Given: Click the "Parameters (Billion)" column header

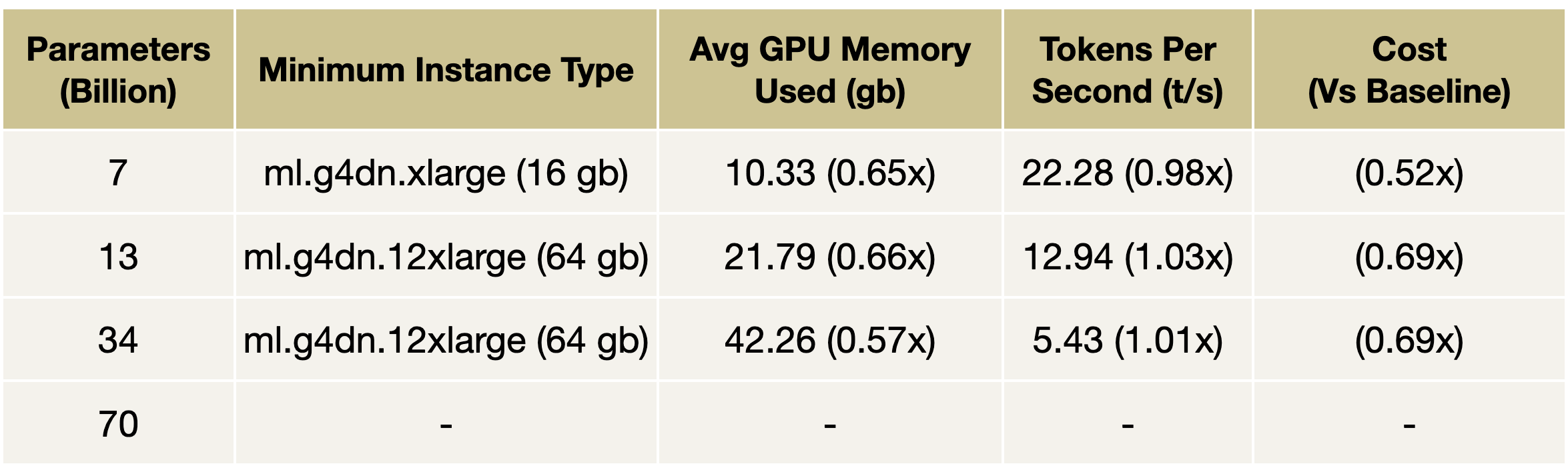Looking at the screenshot, I should coord(118,70).
